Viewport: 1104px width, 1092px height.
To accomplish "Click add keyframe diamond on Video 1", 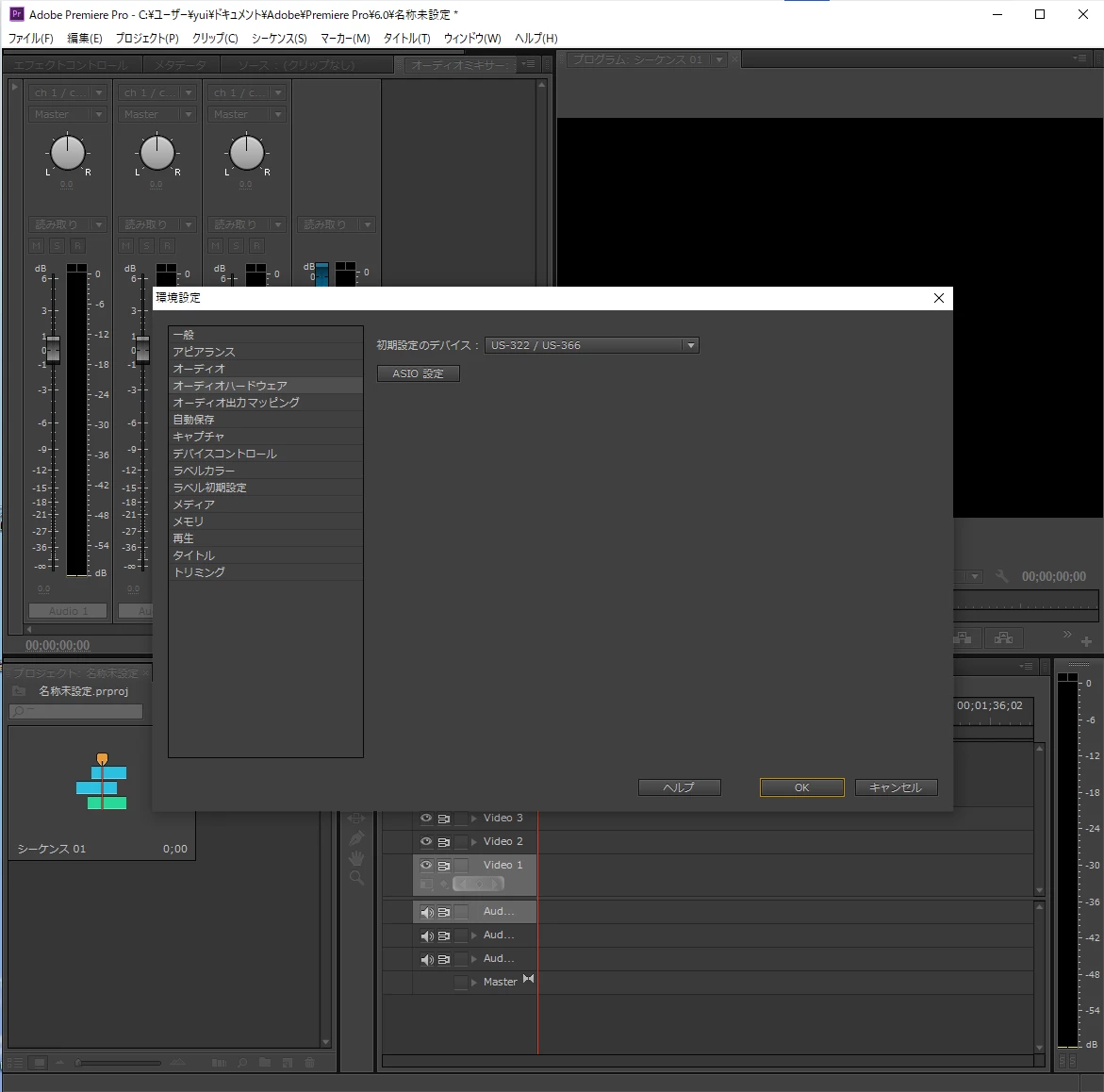I will [479, 885].
